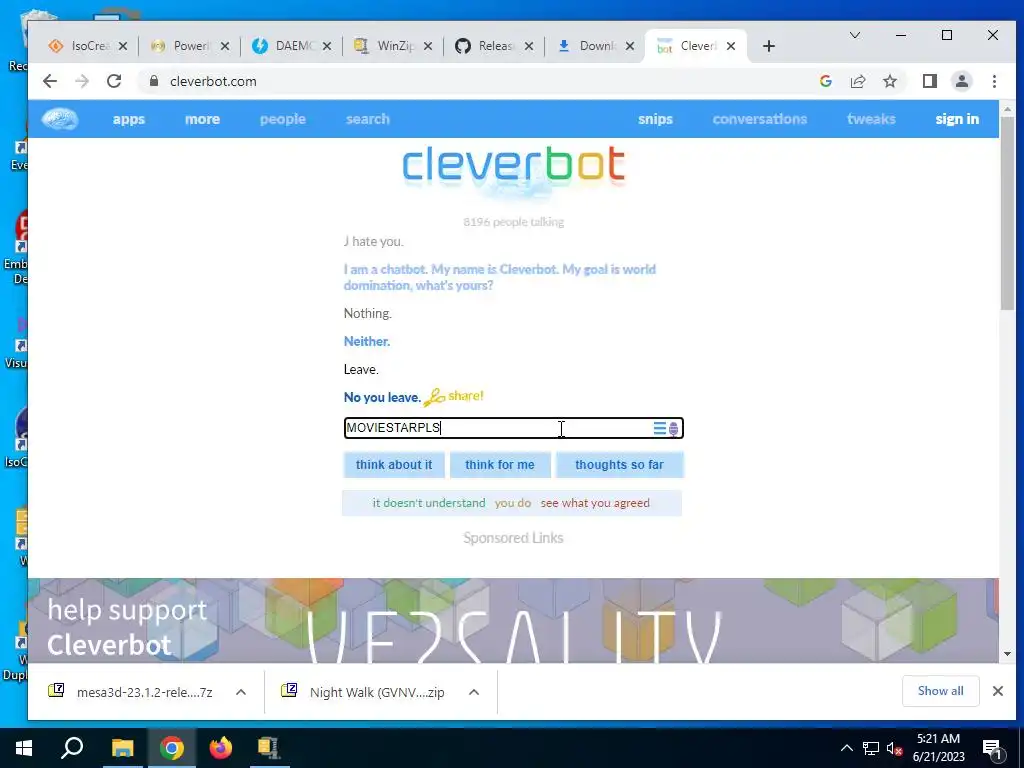
Task: Open the Windows Start menu
Action: tap(24, 748)
